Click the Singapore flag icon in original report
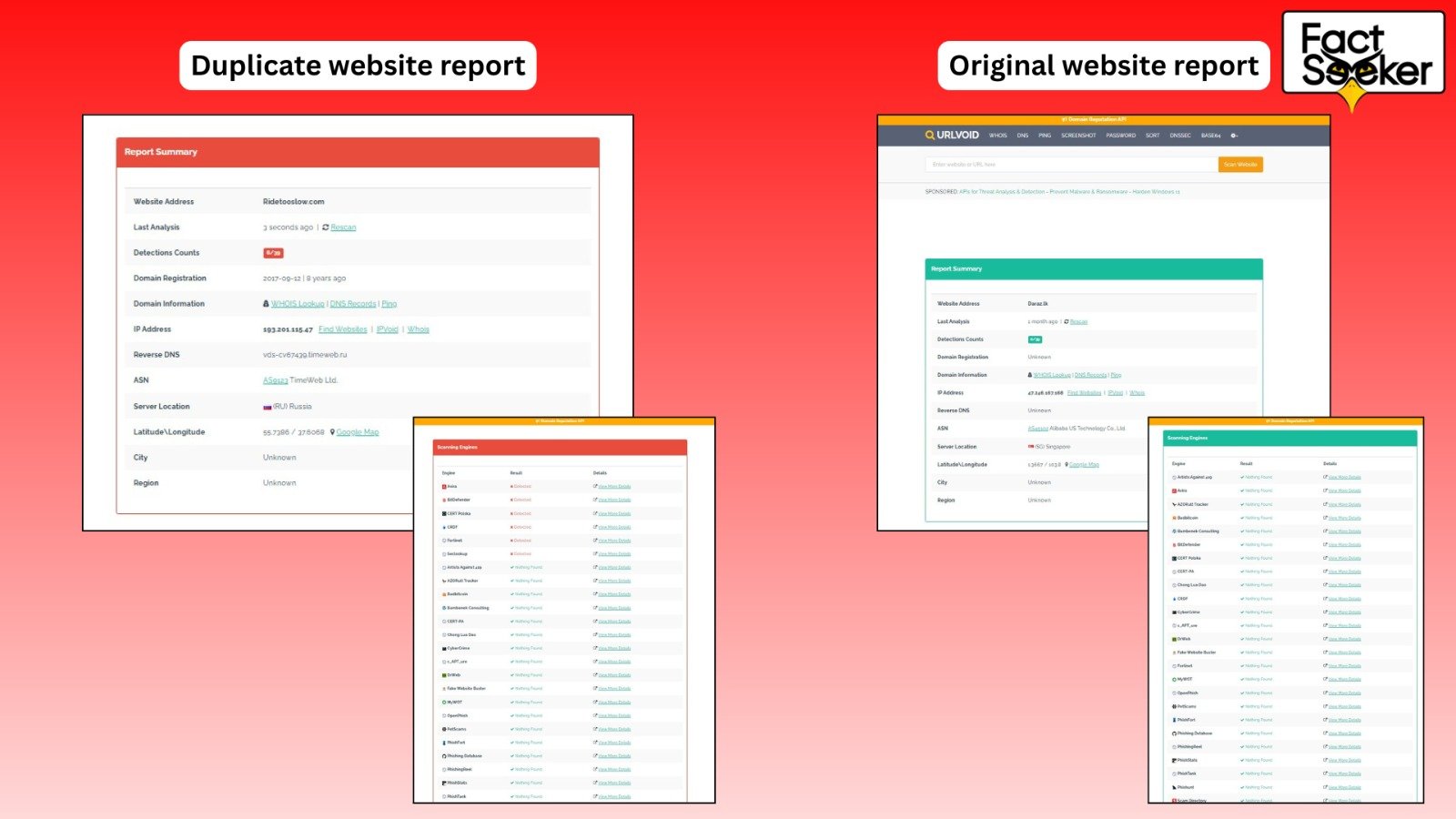The image size is (1456, 819). (1031, 447)
